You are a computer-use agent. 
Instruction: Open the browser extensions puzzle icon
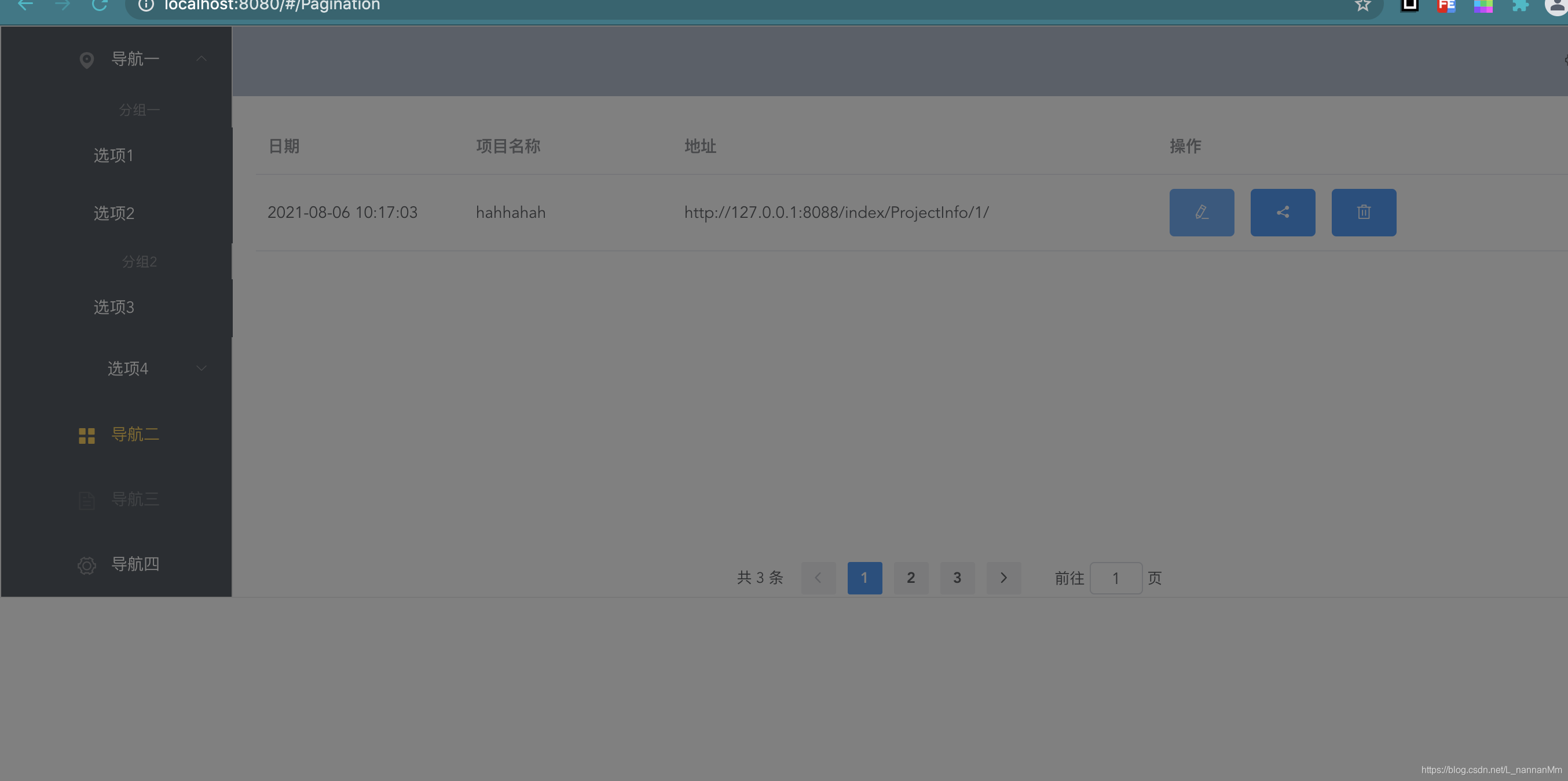1520,5
